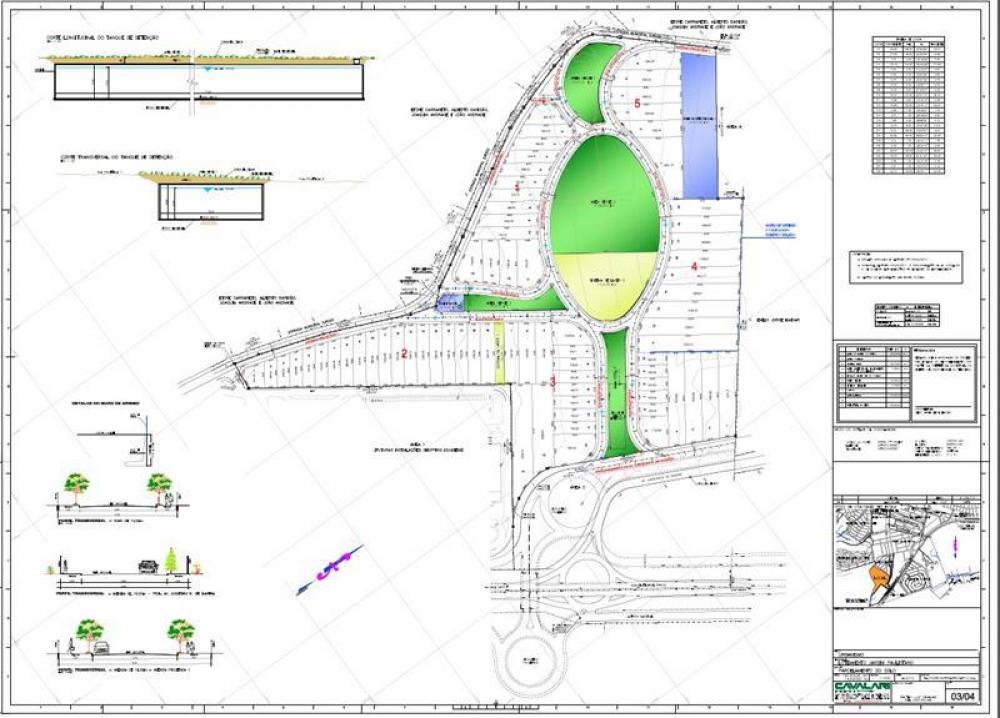Select the red block number 5 label
The height and width of the screenshot is (718, 1000).
pyautogui.click(x=636, y=103)
